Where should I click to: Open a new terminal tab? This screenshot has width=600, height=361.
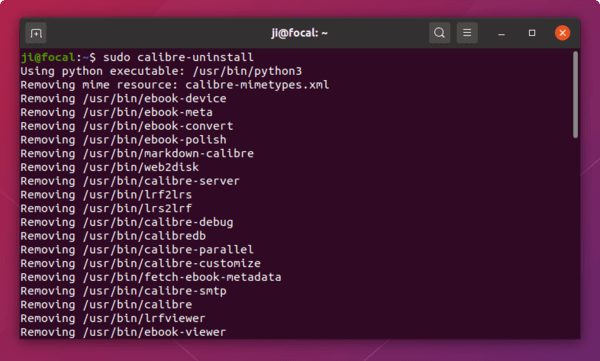(x=36, y=33)
